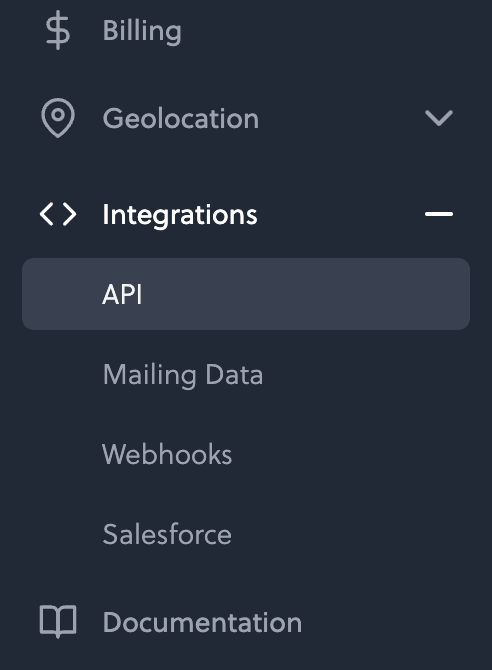Click the Integrations code brackets icon
The height and width of the screenshot is (670, 492).
pyautogui.click(x=58, y=214)
